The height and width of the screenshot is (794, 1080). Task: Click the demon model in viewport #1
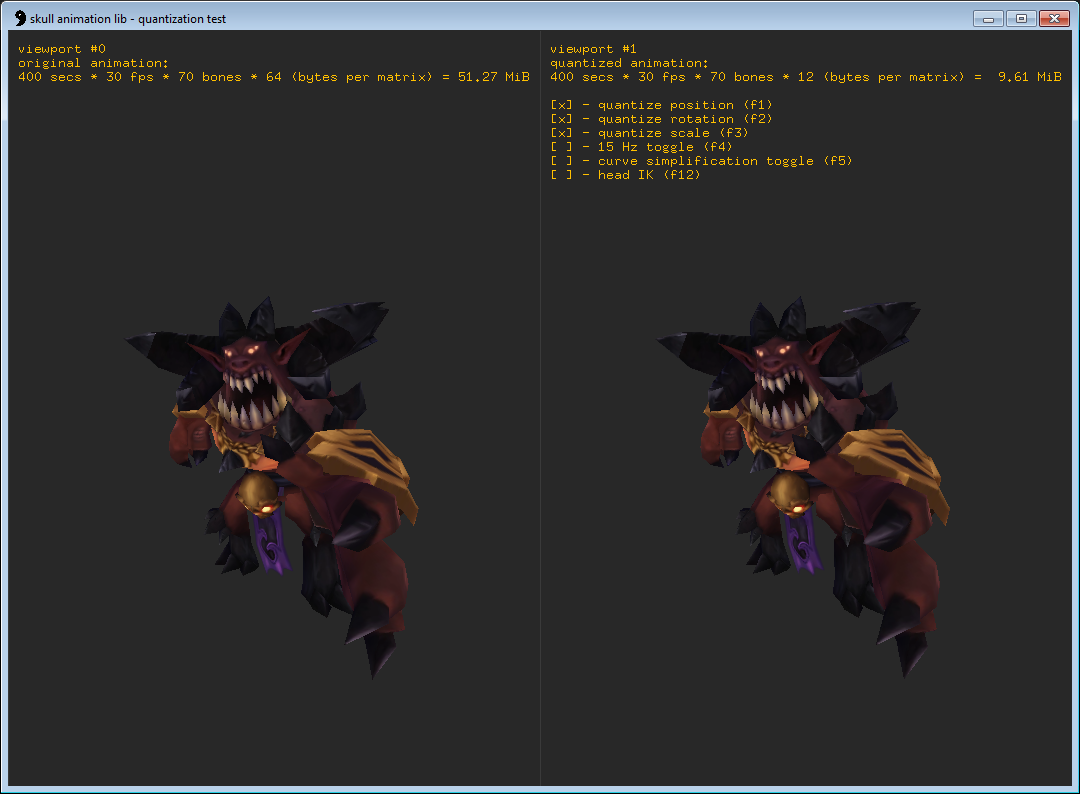(803, 488)
